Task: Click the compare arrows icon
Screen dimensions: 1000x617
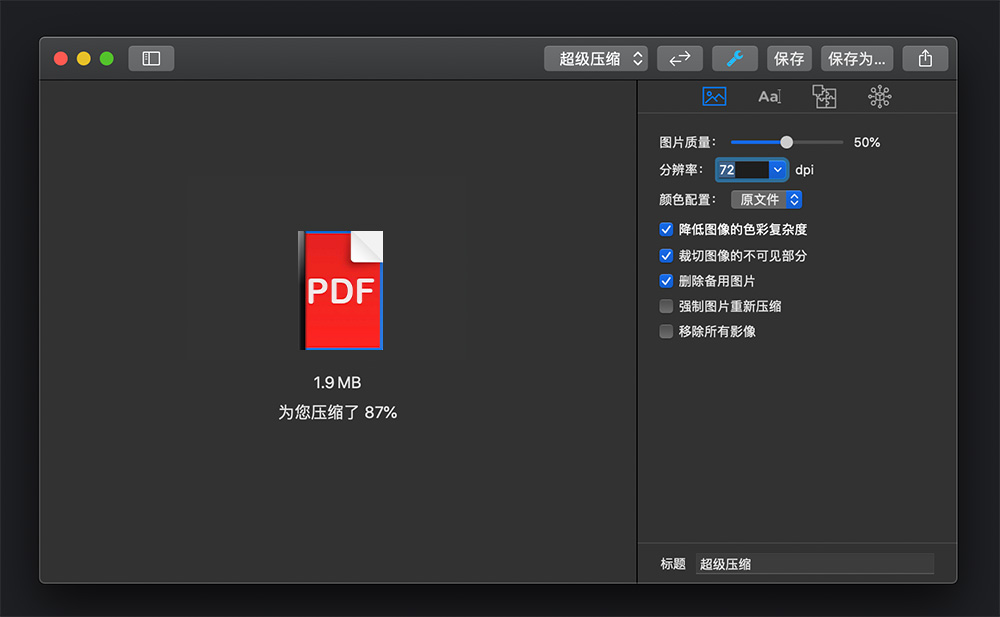Action: (x=680, y=59)
